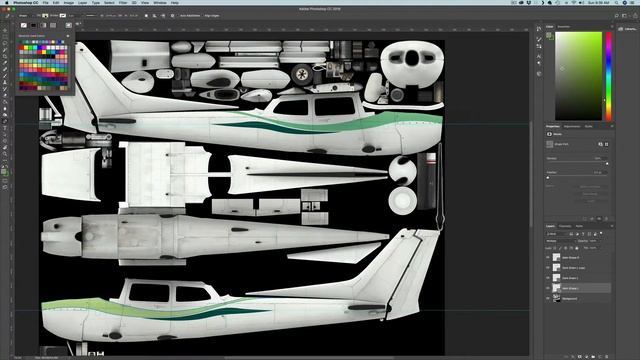Click the Fill color swatch in options bar

45,16
